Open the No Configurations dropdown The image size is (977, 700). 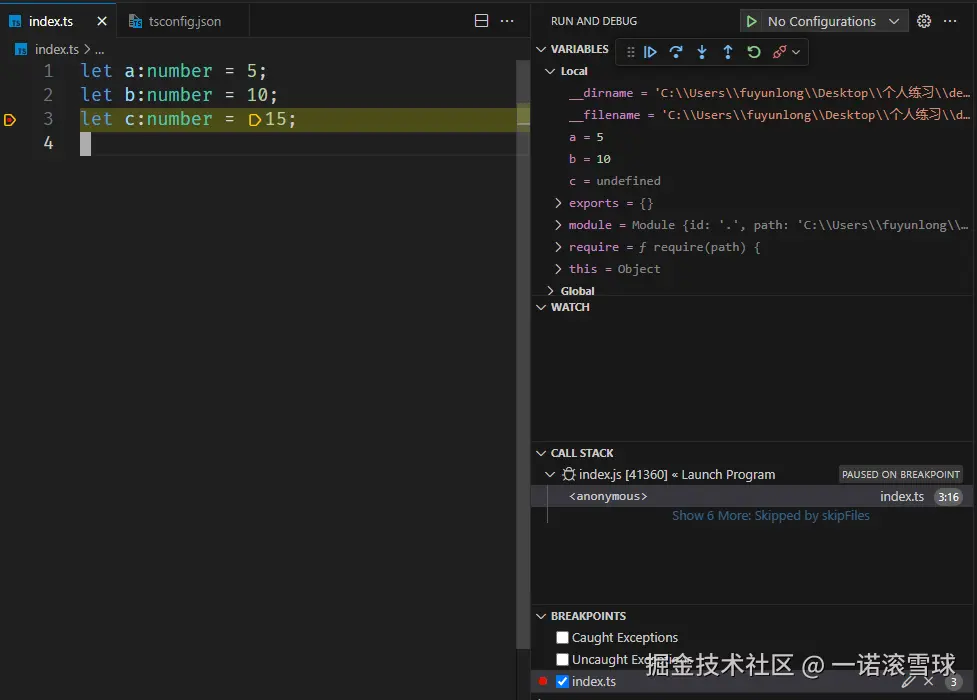(830, 21)
